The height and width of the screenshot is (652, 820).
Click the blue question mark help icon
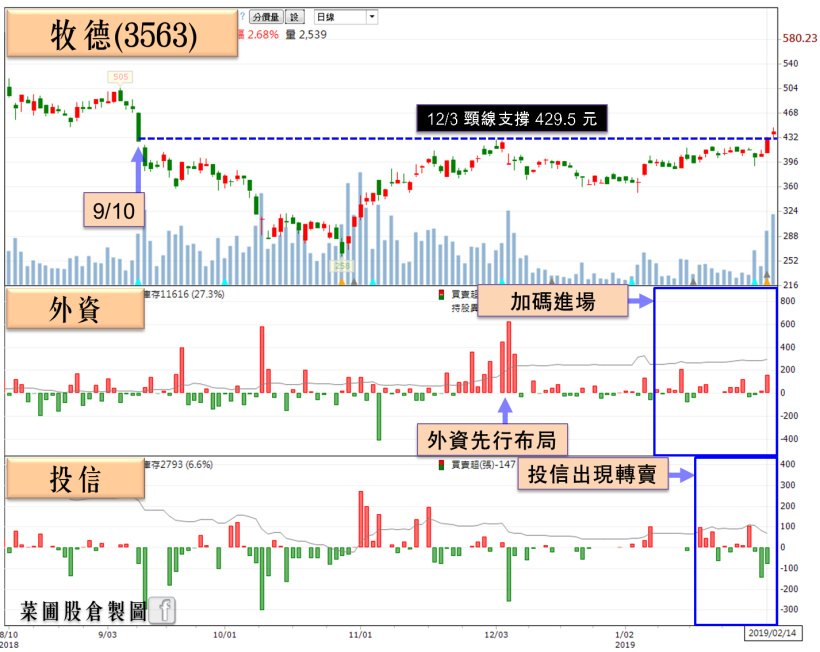[242, 17]
